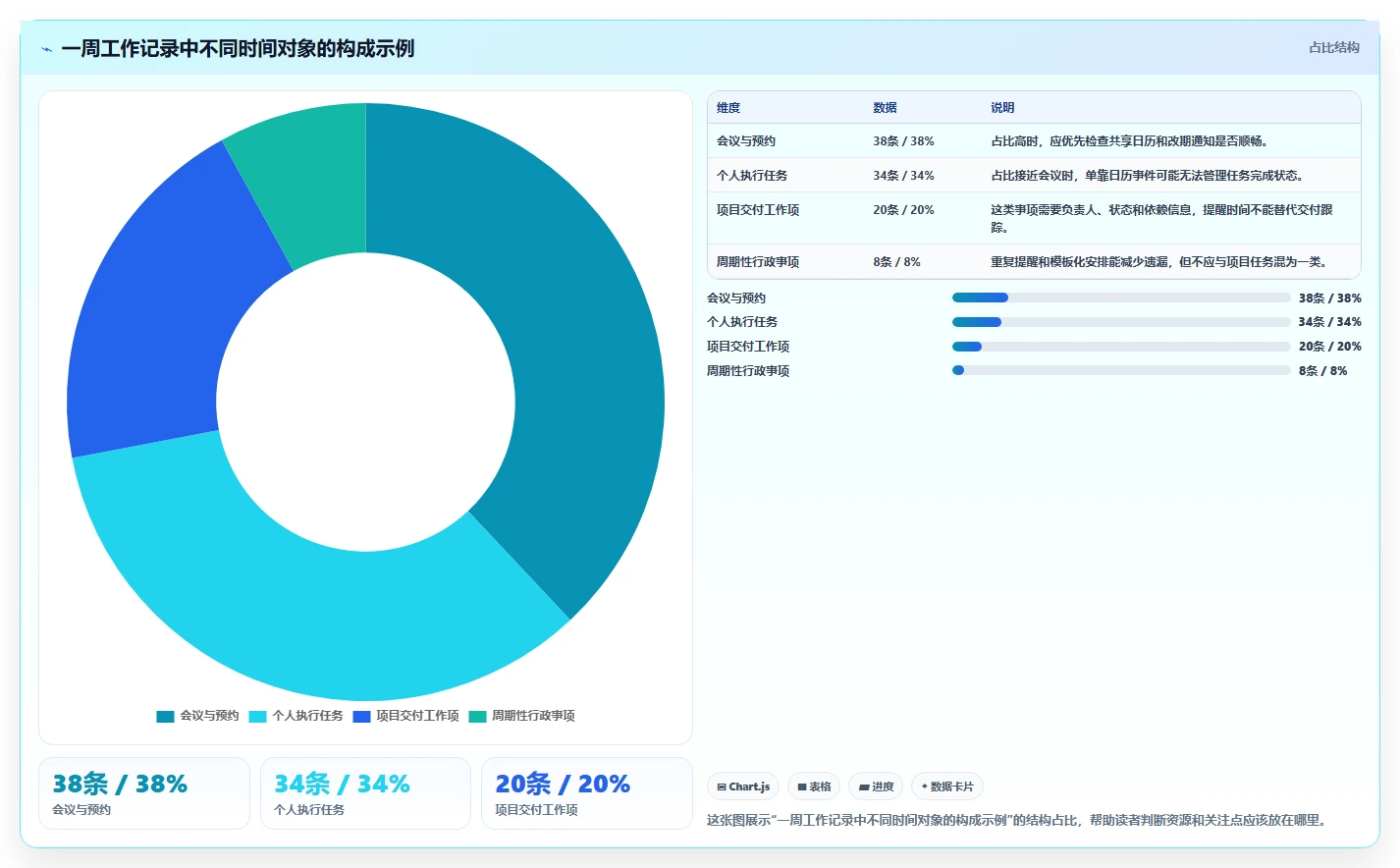The width and height of the screenshot is (1400, 868).
Task: Toggle the 个人执行任务 legend entry
Action: click(x=296, y=716)
